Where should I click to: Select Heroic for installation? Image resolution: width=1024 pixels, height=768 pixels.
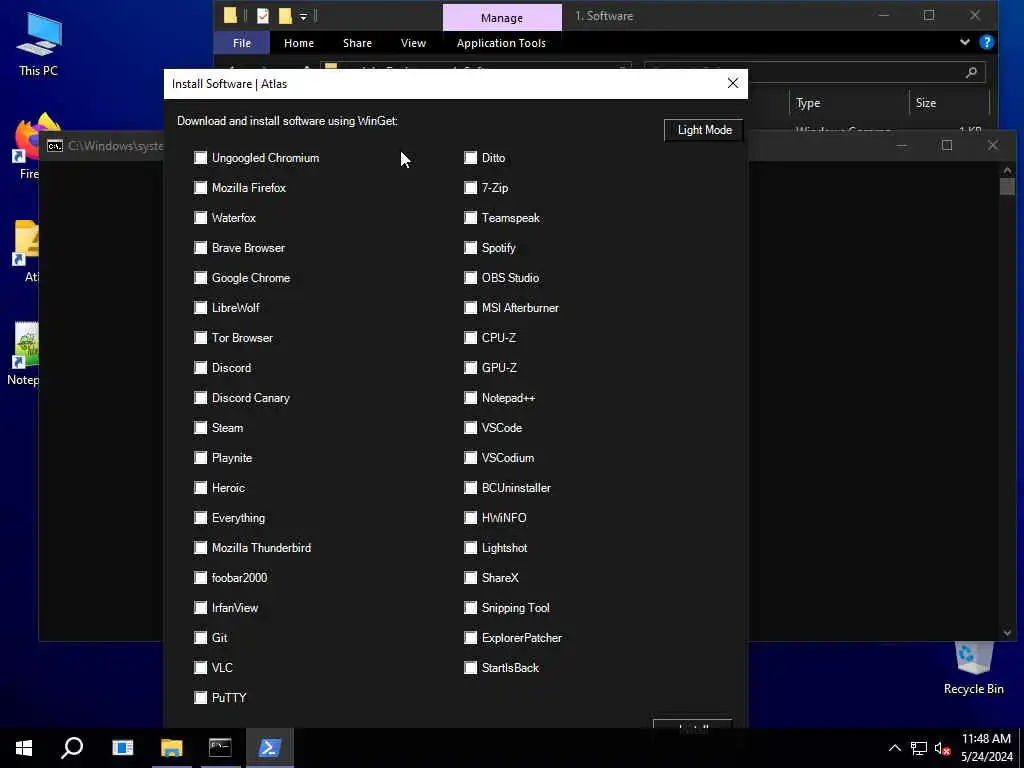[x=200, y=488]
